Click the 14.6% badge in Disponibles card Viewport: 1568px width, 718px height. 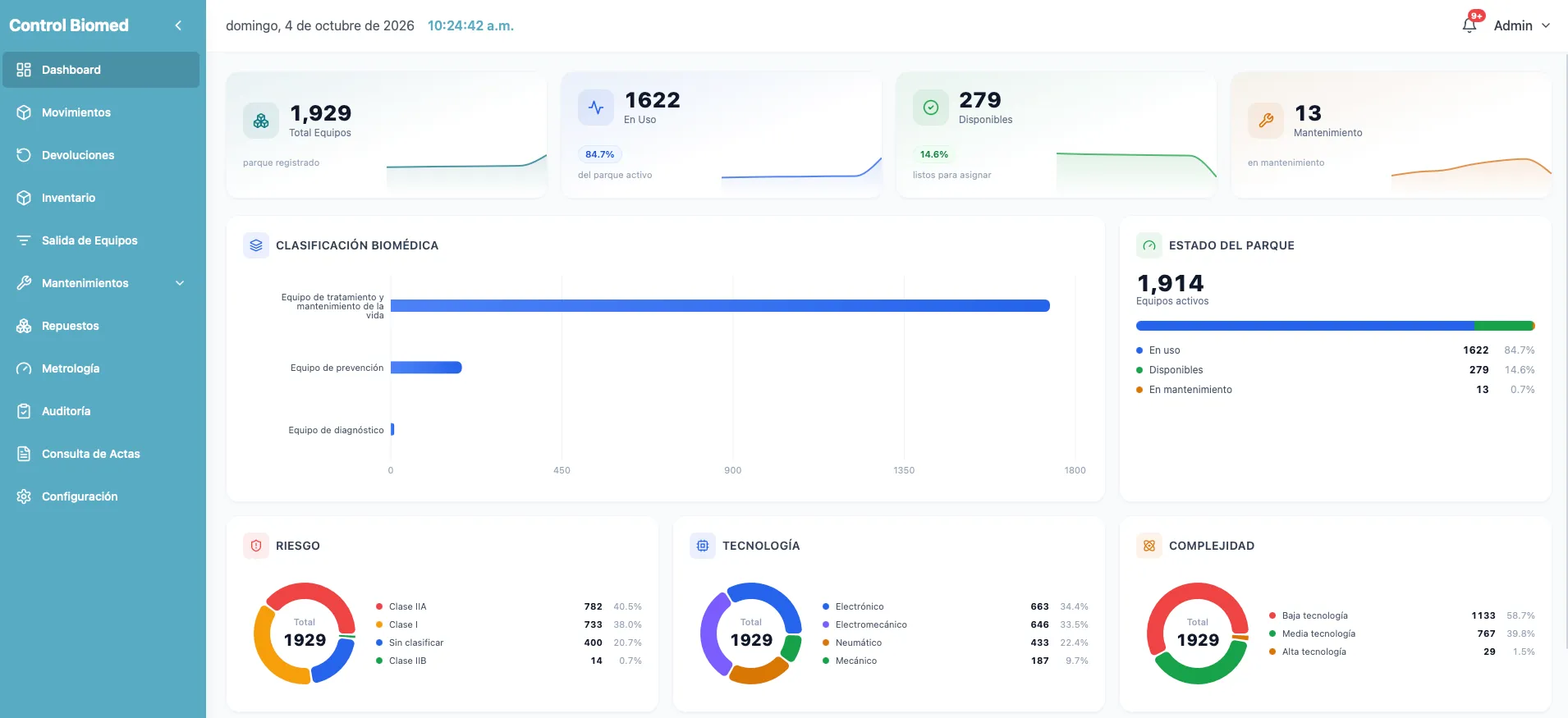click(x=934, y=154)
